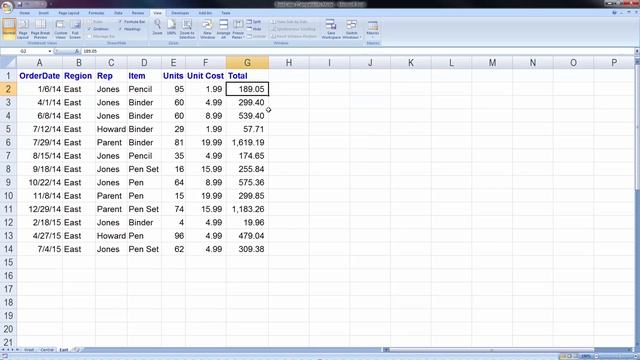Viewport: 640px width, 360px height.
Task: Select row 14 header
Action: 8,249
